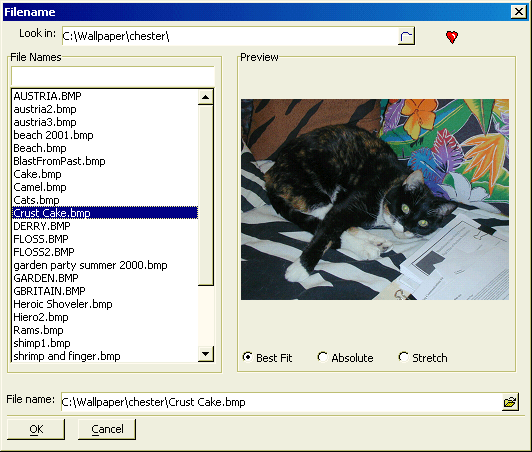Close the Filename dialog

point(519,12)
